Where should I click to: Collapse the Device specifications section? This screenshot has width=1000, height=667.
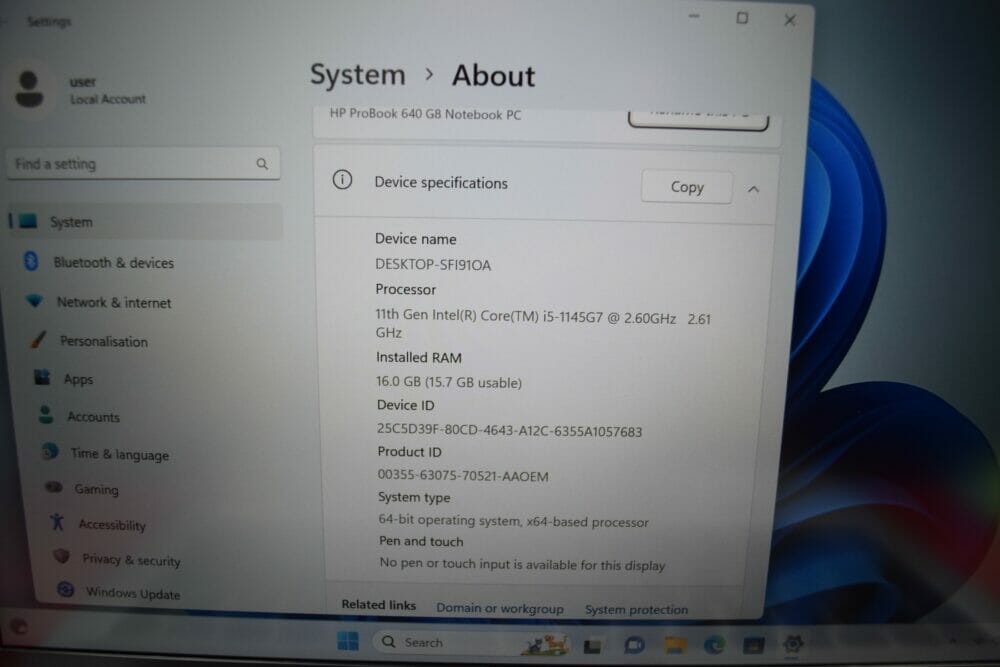753,189
